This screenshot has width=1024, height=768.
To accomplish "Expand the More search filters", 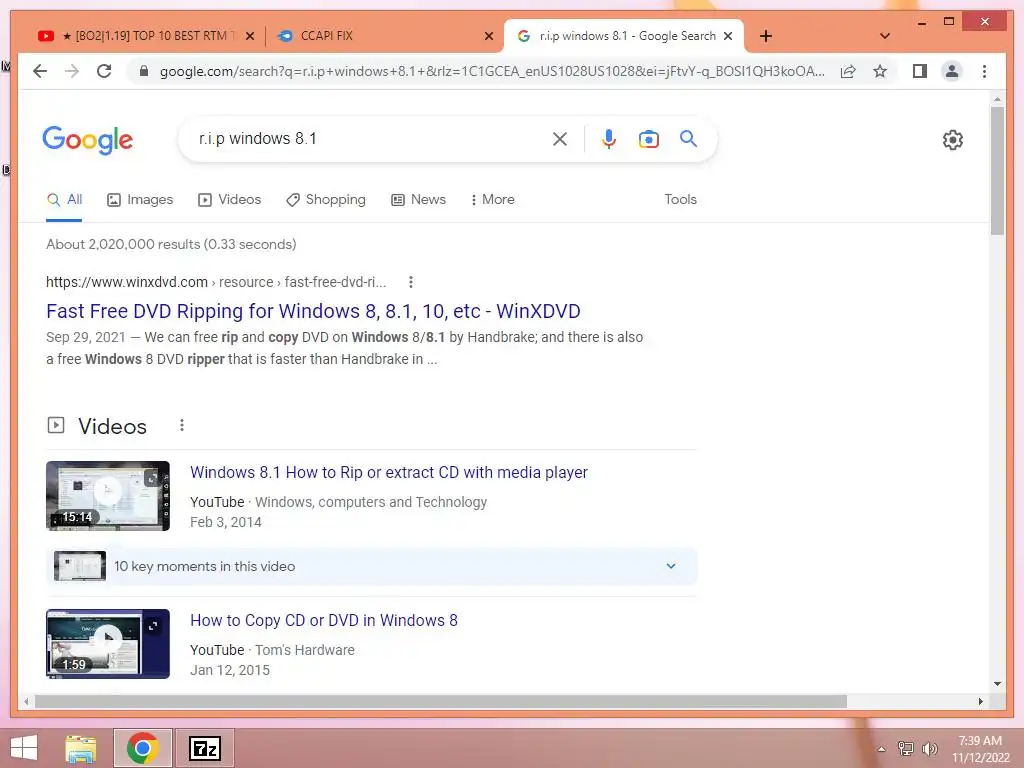I will pos(492,200).
